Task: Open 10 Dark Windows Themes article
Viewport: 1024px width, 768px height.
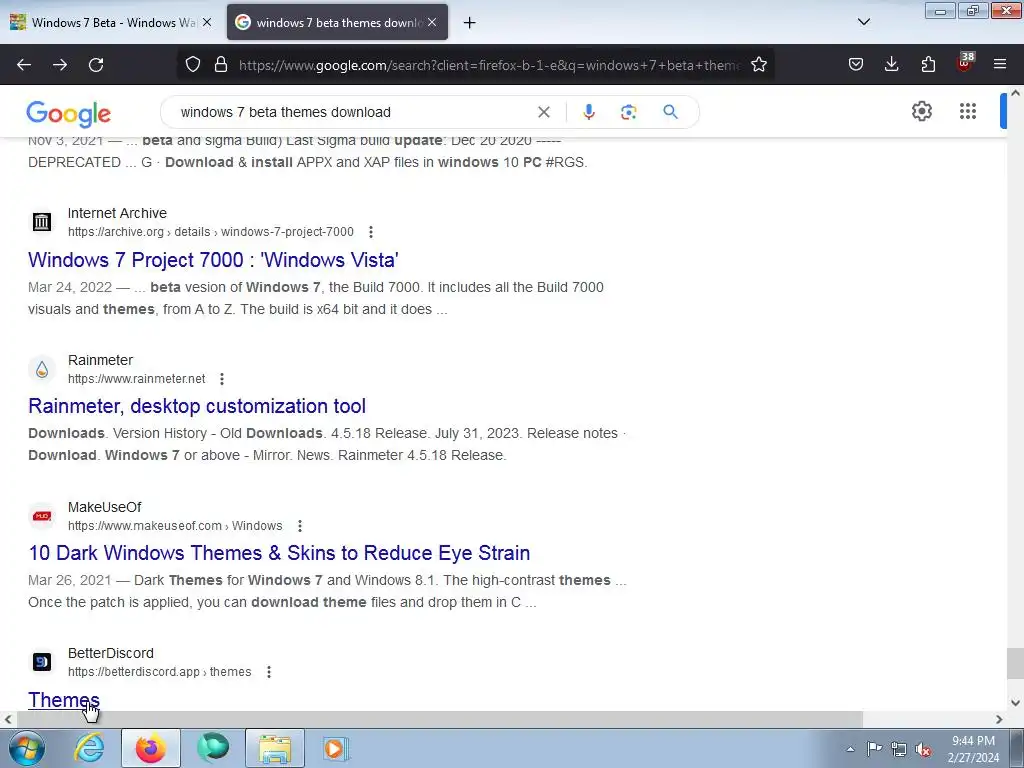Action: tap(280, 553)
